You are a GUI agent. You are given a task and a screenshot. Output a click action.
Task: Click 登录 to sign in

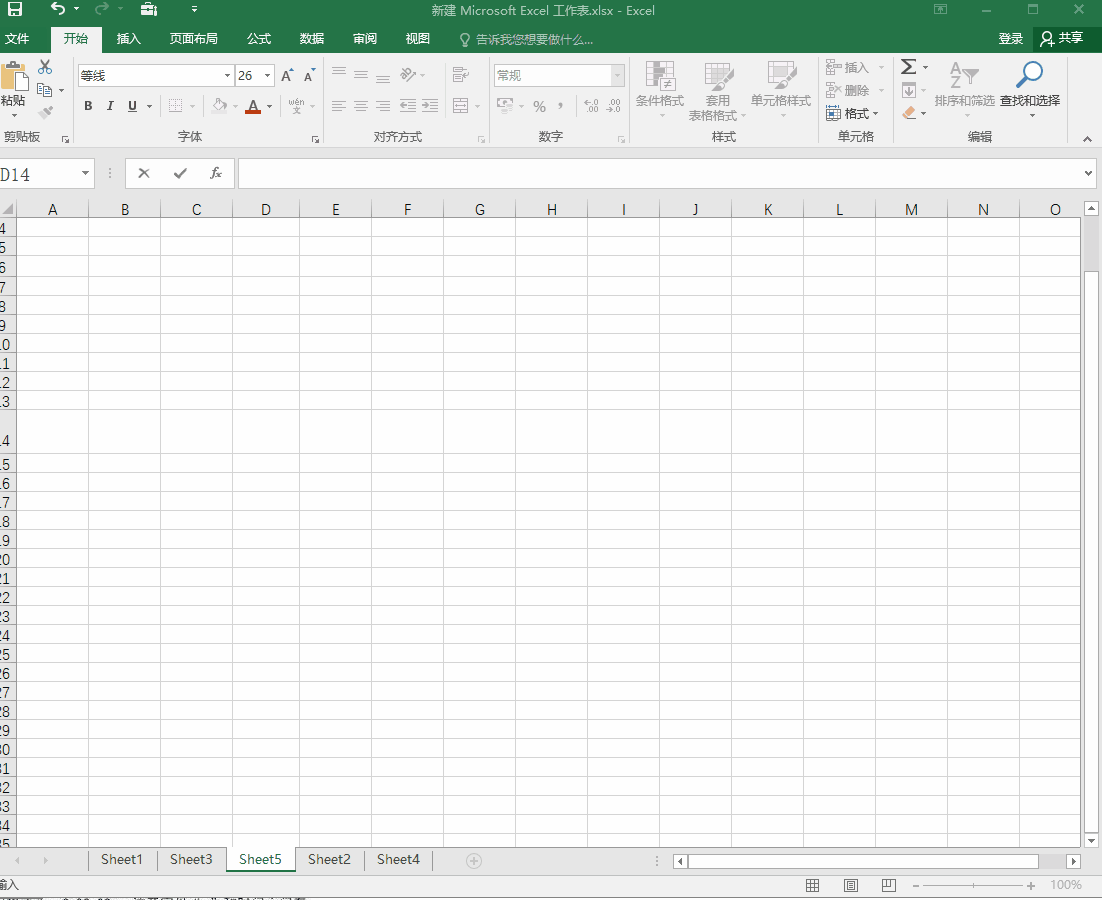[1011, 39]
